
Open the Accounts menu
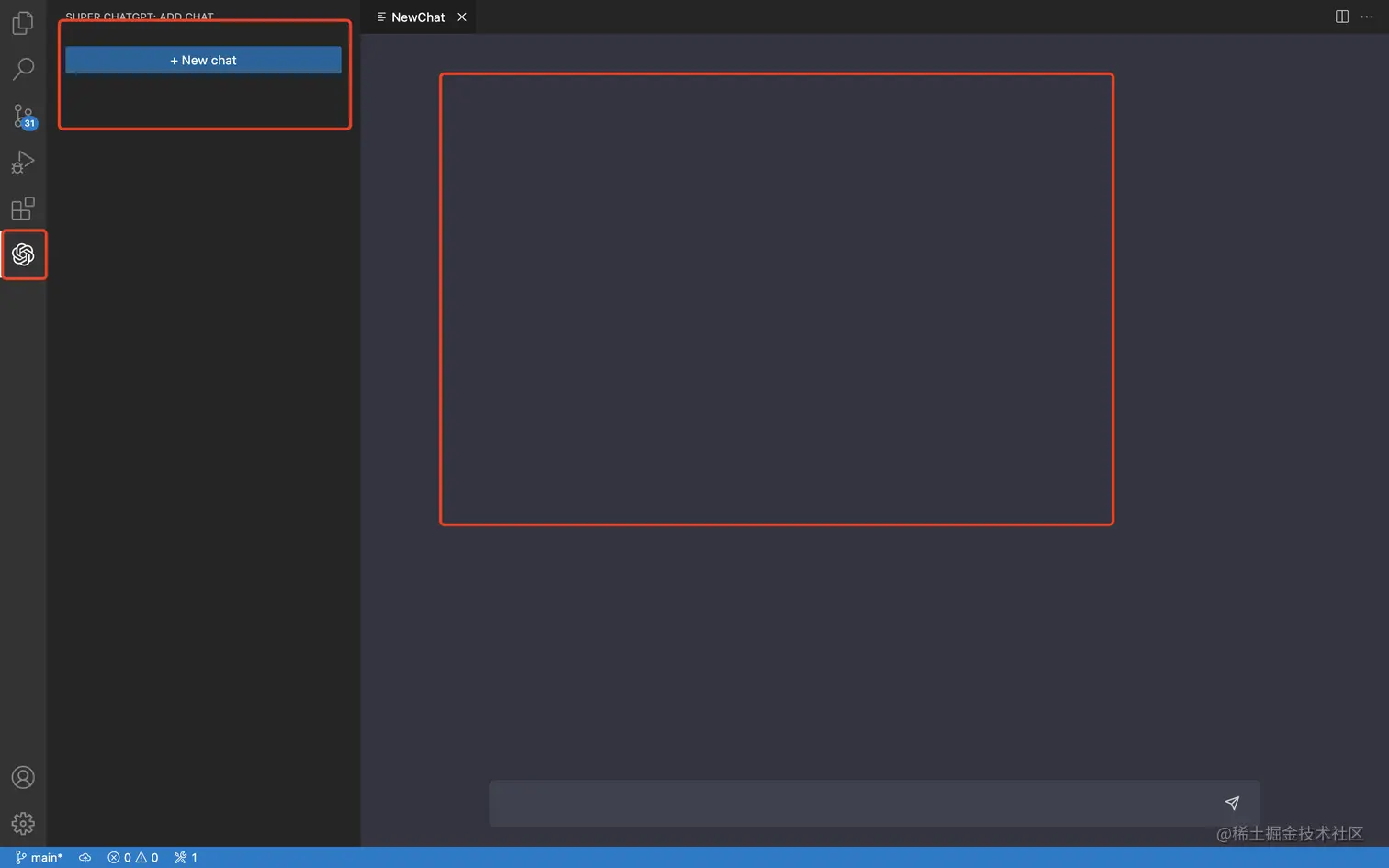[23, 777]
